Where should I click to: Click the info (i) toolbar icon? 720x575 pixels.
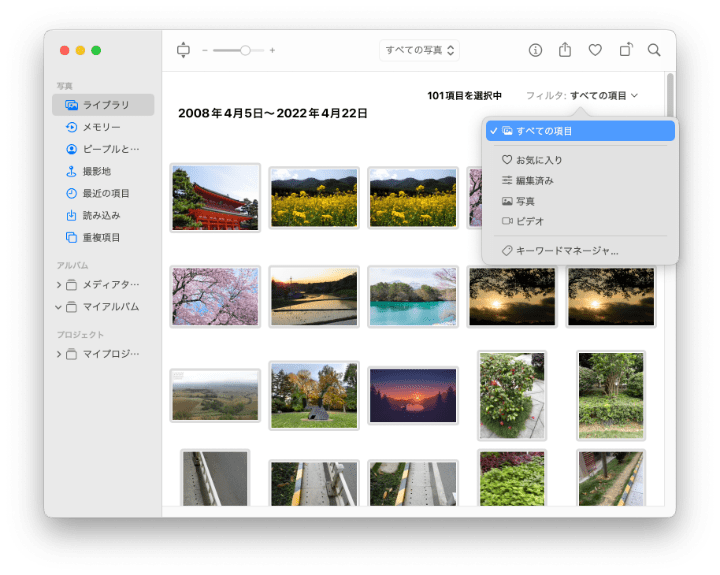point(535,50)
